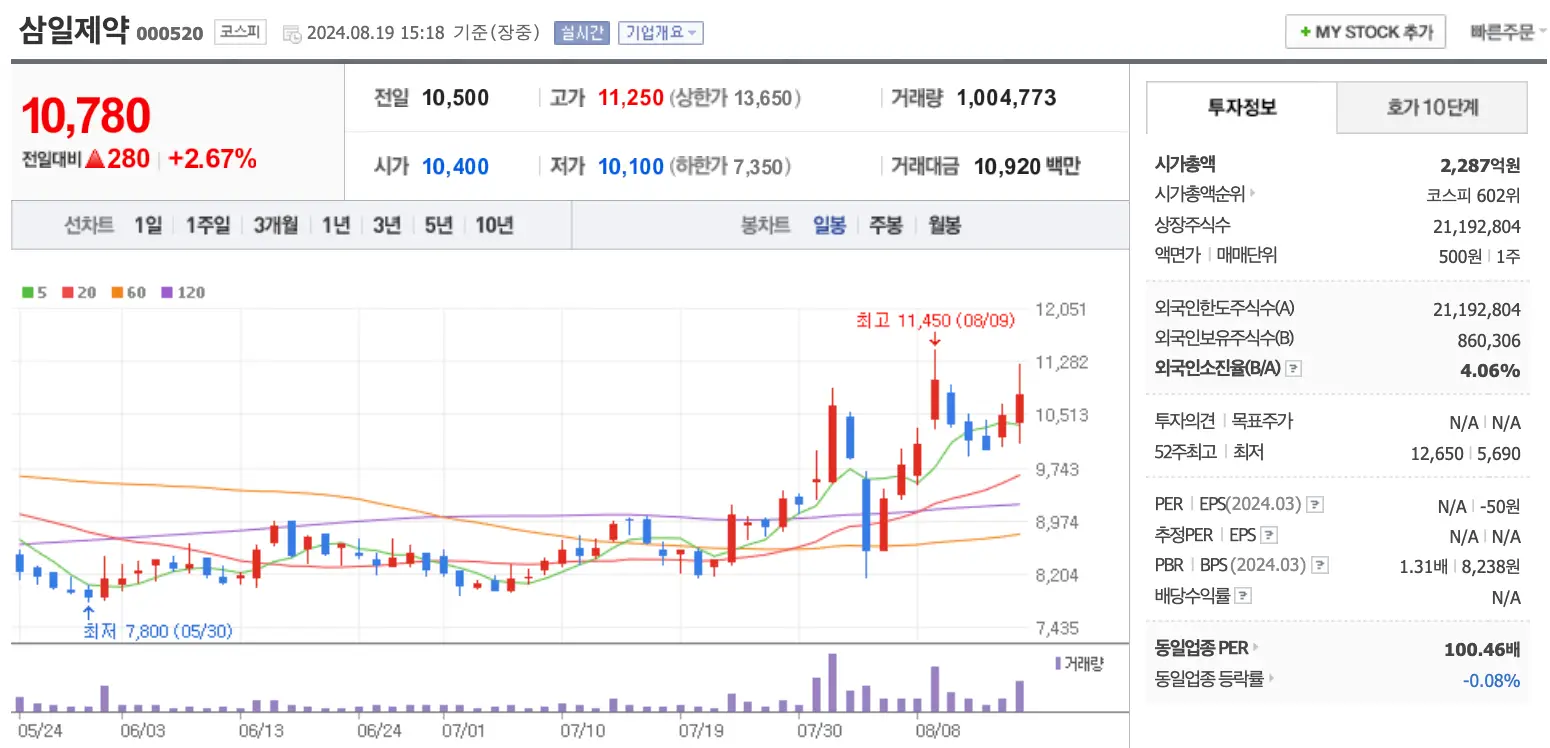Select the 5년 line chart period
This screenshot has width=1550, height=748.
[438, 225]
